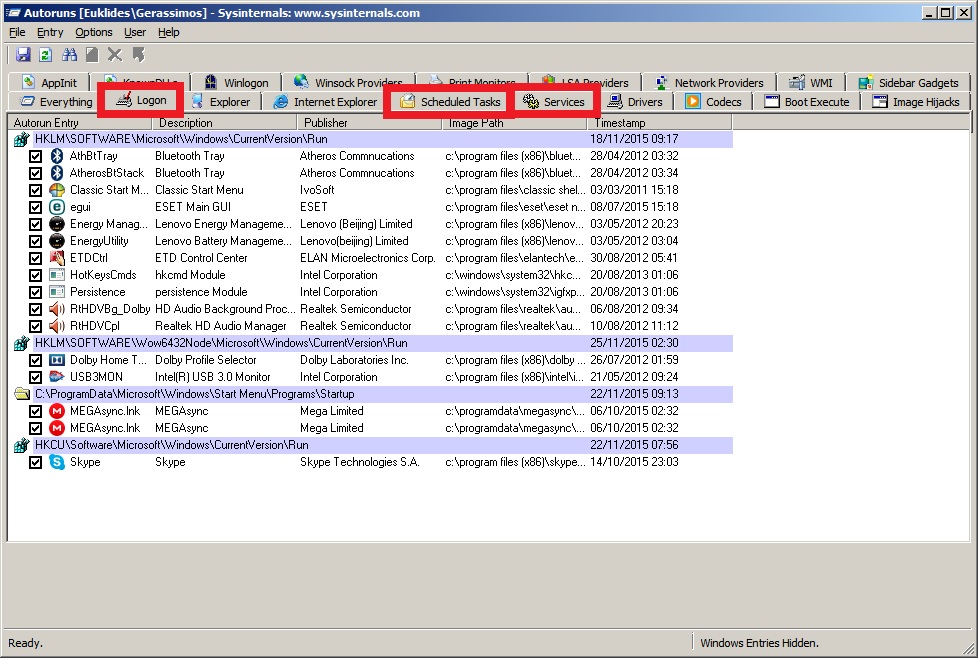Open the Entry menu
Image resolution: width=978 pixels, height=658 pixels.
click(x=50, y=32)
